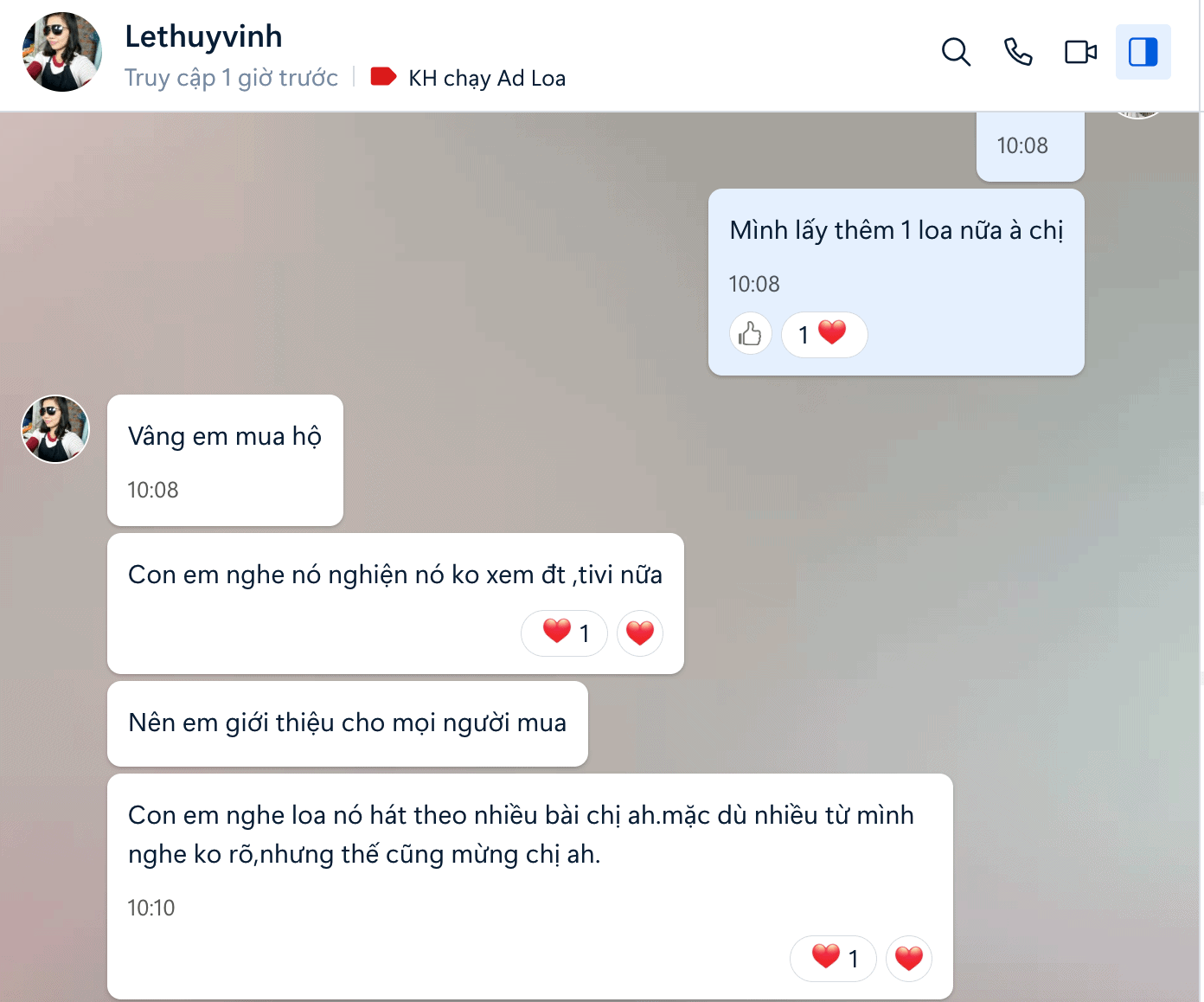Click the red 'KH chạy Ad Loa' tag icon
The height and width of the screenshot is (1002, 1204).
coord(383,77)
